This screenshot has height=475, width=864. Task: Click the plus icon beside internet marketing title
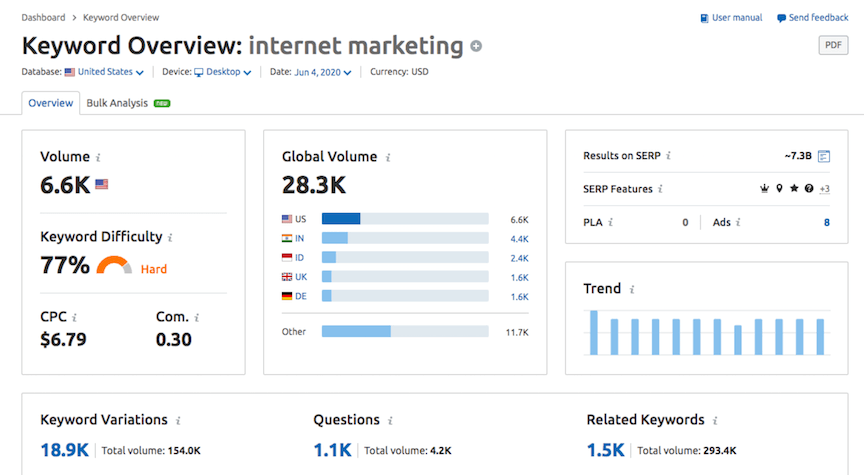(x=476, y=46)
